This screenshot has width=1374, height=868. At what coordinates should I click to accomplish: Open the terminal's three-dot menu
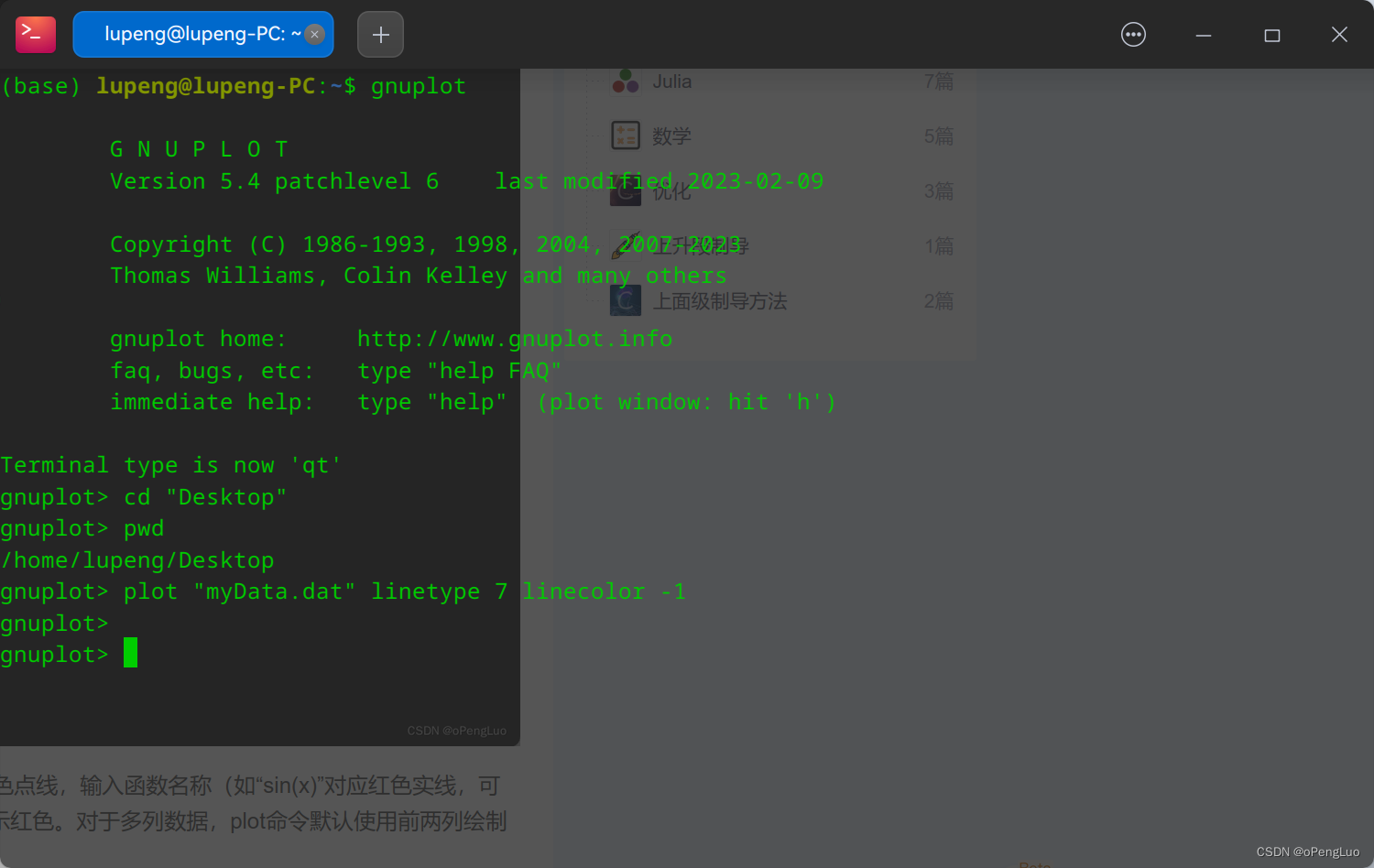pyautogui.click(x=1133, y=35)
